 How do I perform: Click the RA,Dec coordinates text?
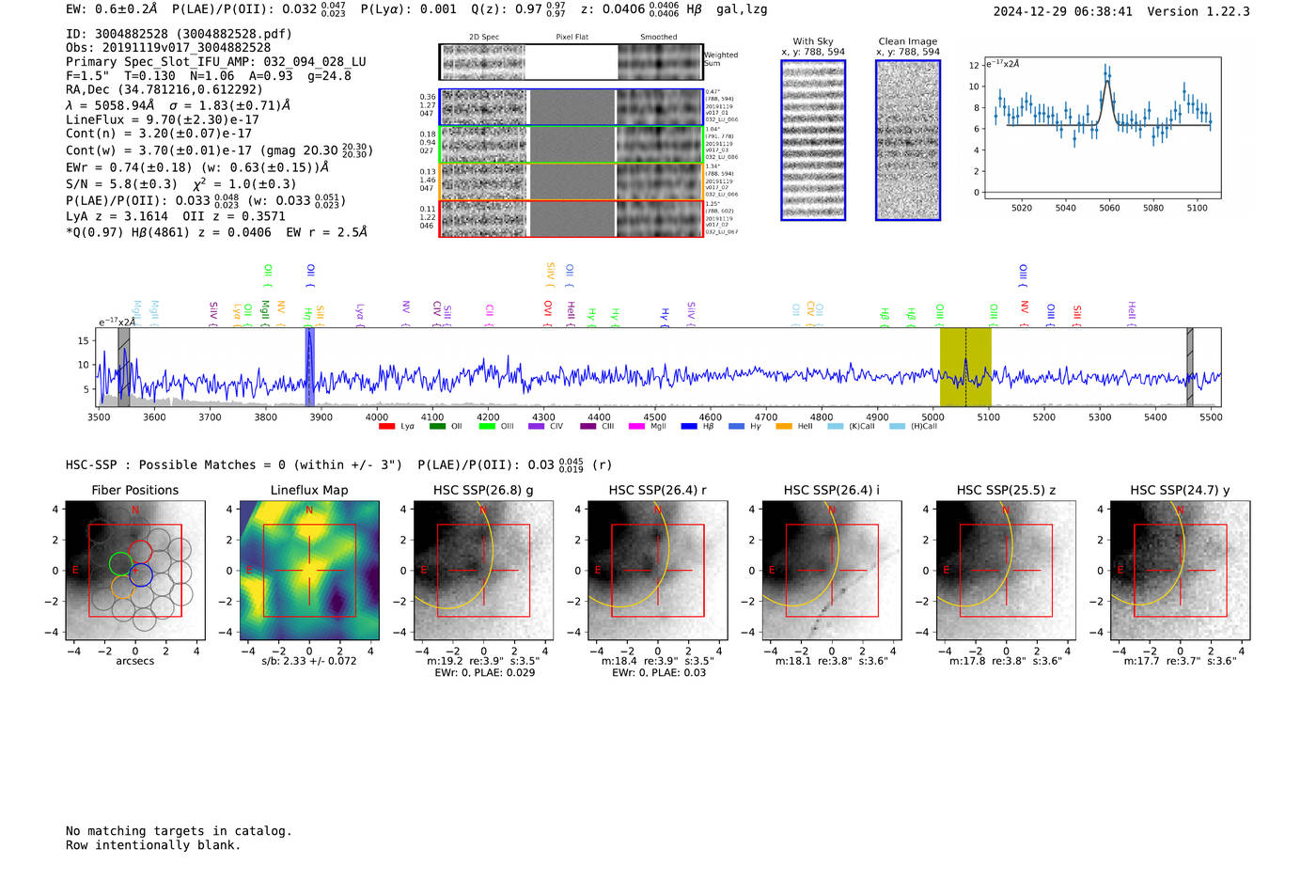(x=164, y=90)
